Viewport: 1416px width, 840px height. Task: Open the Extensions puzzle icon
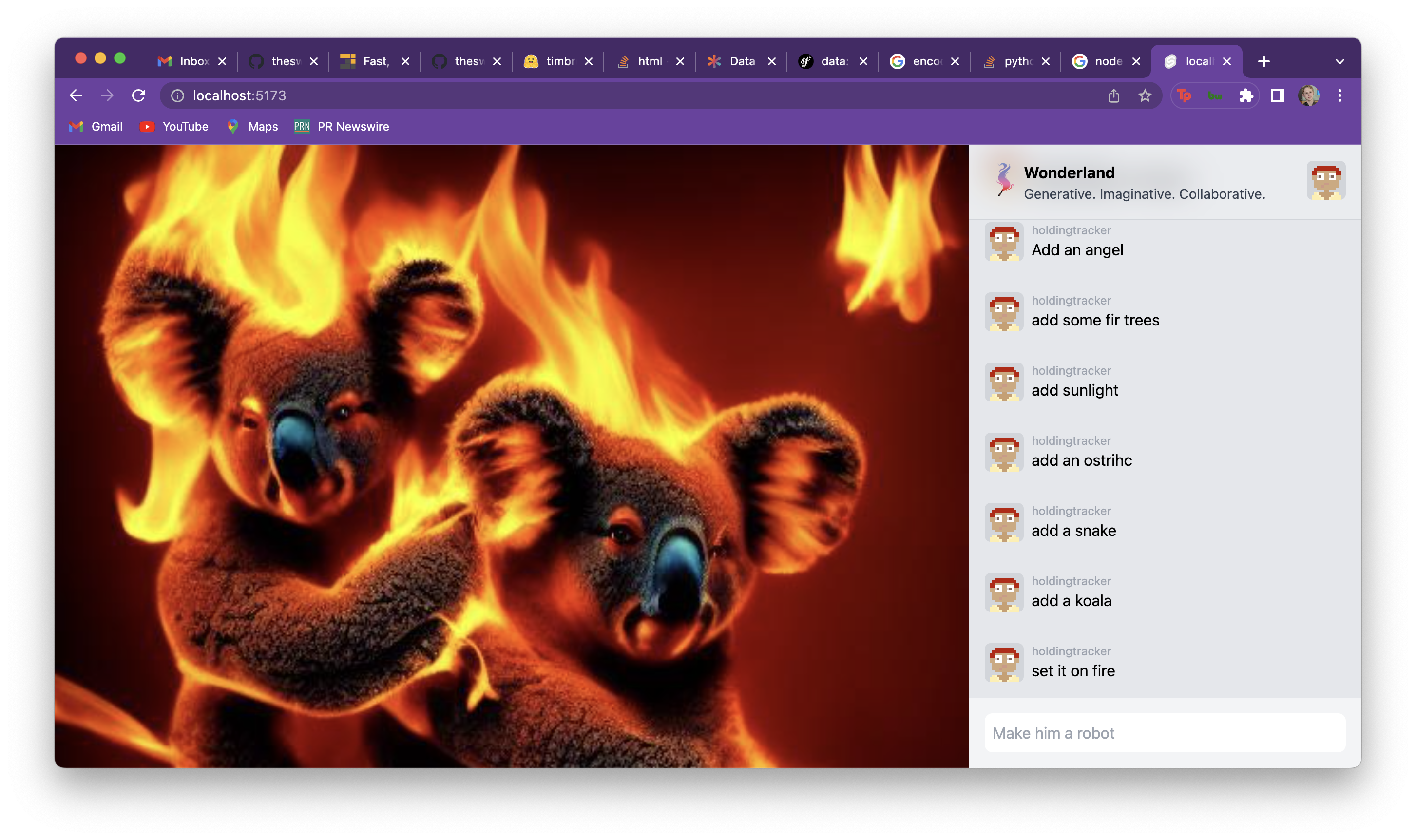tap(1245, 95)
